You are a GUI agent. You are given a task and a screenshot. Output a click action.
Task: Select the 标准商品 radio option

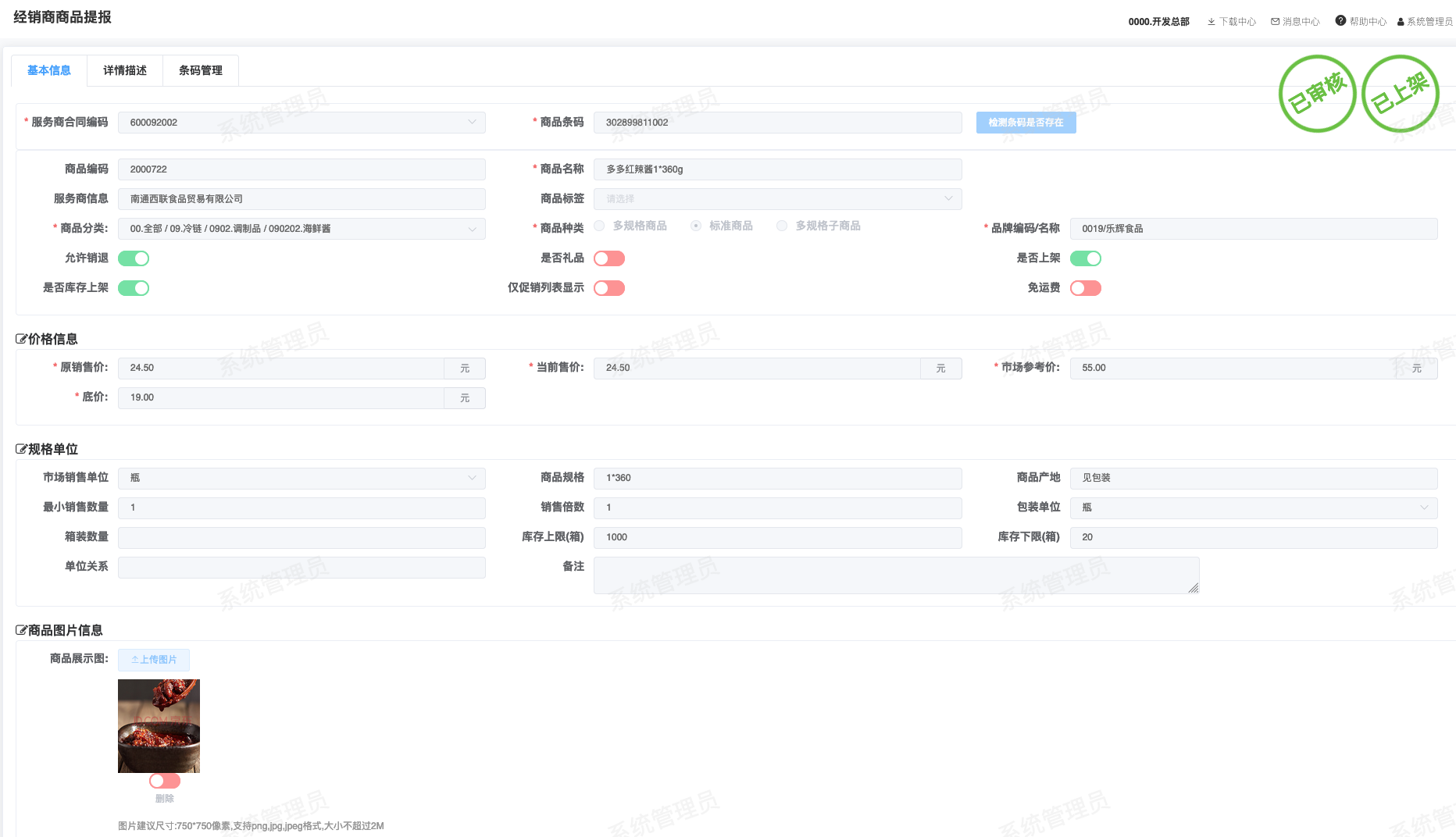696,226
